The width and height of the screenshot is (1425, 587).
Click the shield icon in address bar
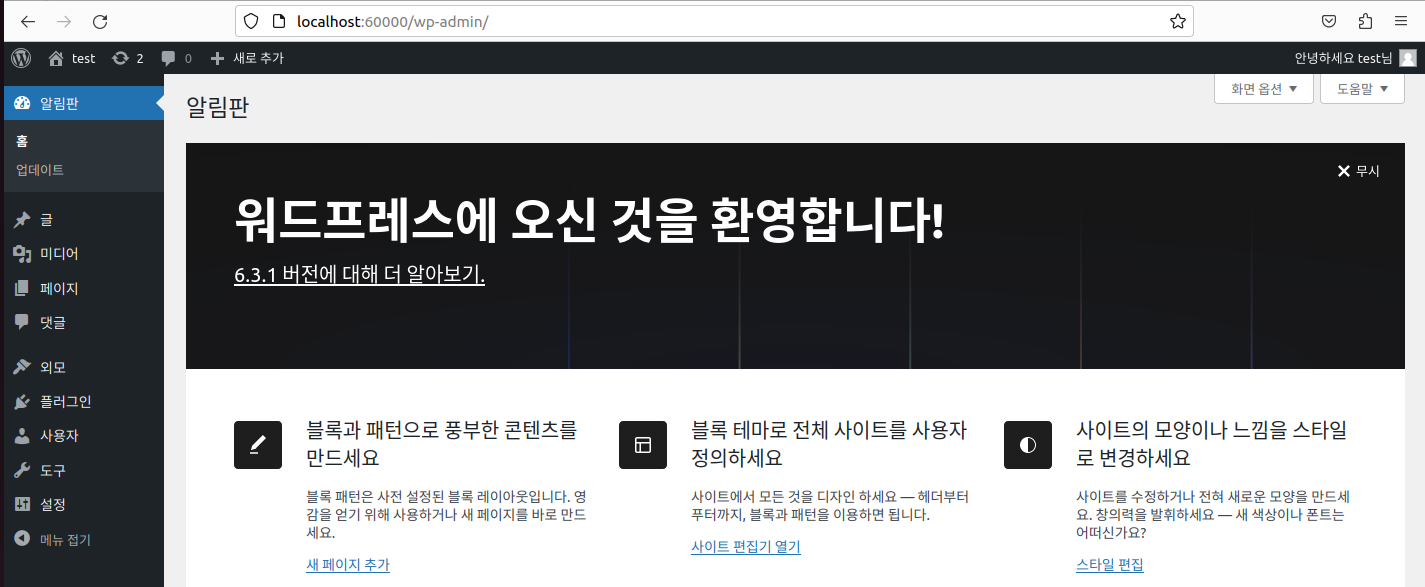[251, 21]
